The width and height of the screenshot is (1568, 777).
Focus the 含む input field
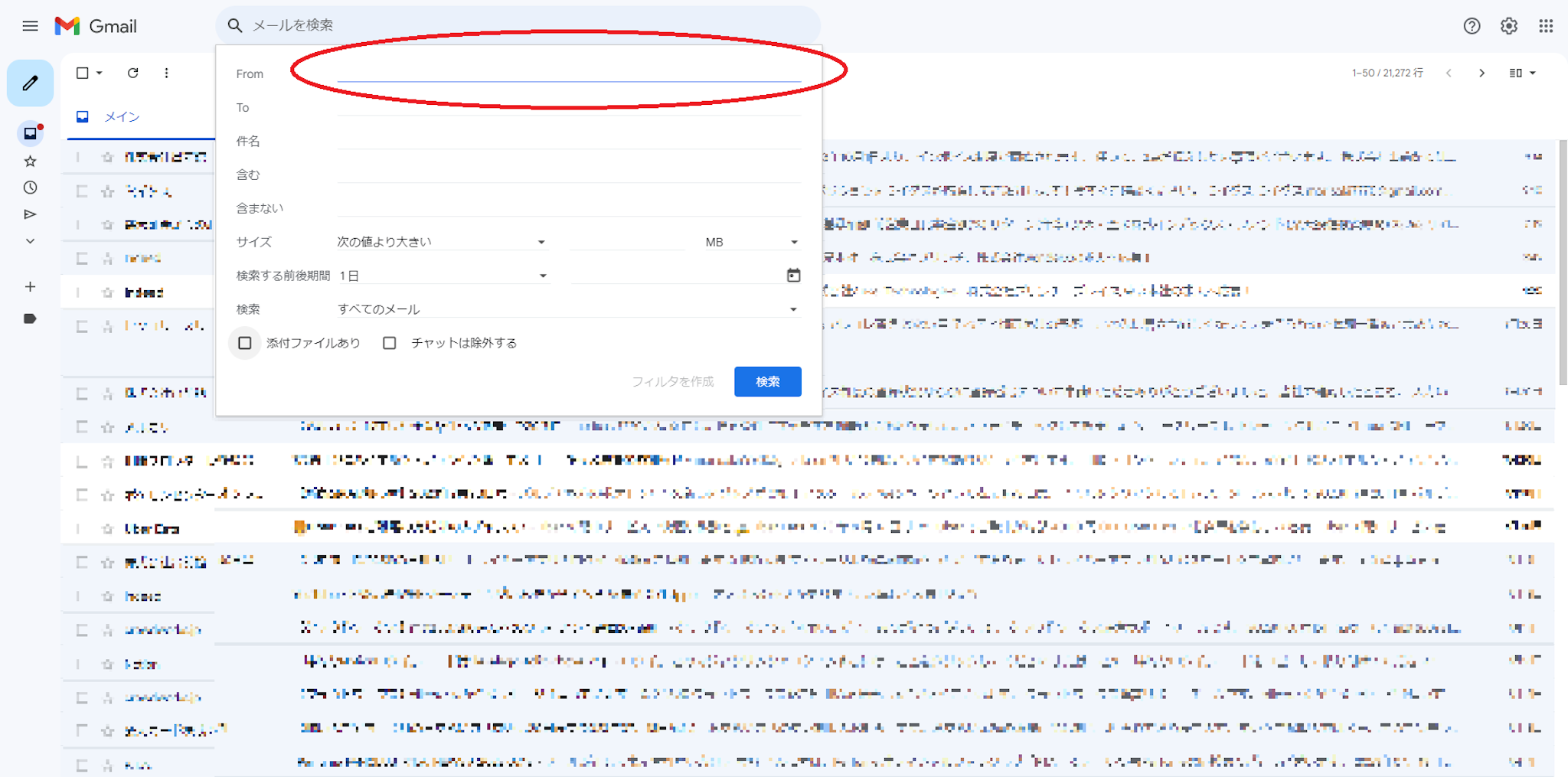(x=569, y=174)
